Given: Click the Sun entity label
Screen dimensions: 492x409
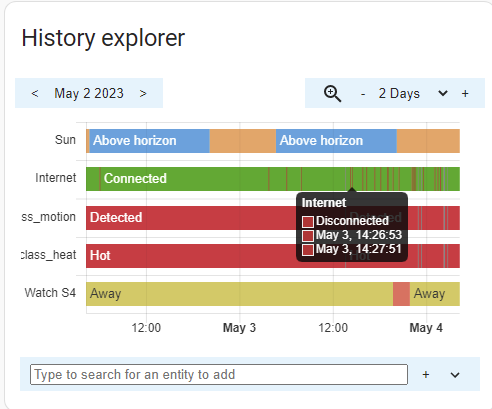Looking at the screenshot, I should click(x=65, y=140).
